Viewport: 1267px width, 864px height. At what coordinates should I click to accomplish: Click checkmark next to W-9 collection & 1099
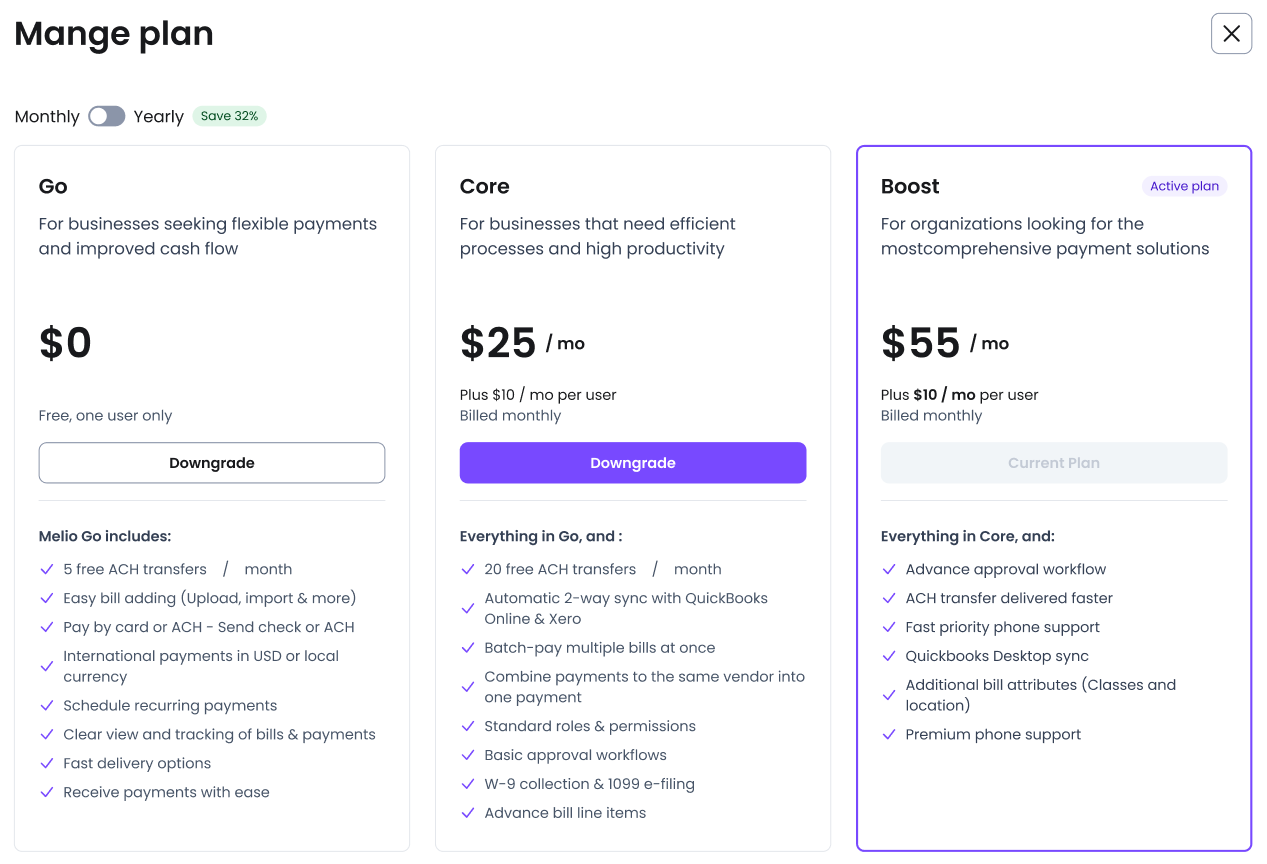click(467, 784)
